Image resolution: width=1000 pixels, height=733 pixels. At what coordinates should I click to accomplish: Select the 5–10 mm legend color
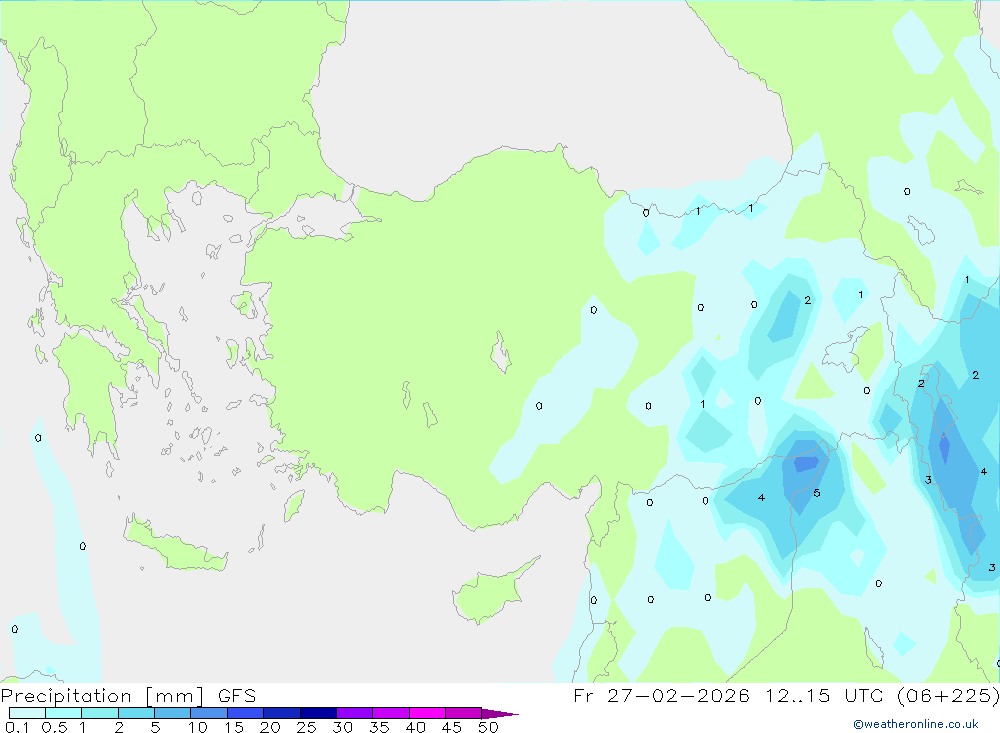pyautogui.click(x=173, y=713)
